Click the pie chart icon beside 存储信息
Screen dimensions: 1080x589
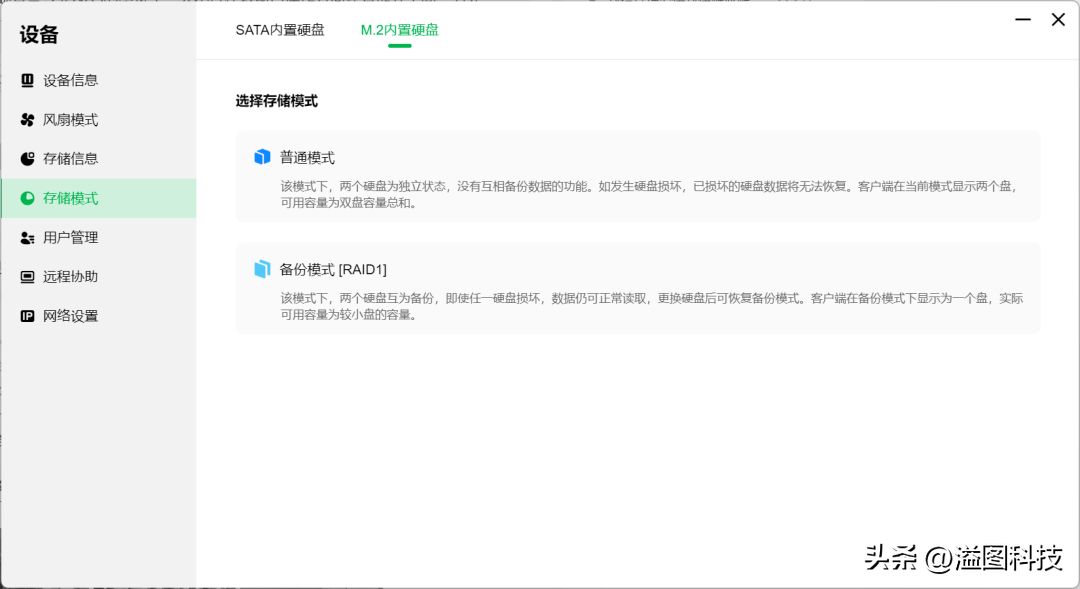tap(28, 159)
